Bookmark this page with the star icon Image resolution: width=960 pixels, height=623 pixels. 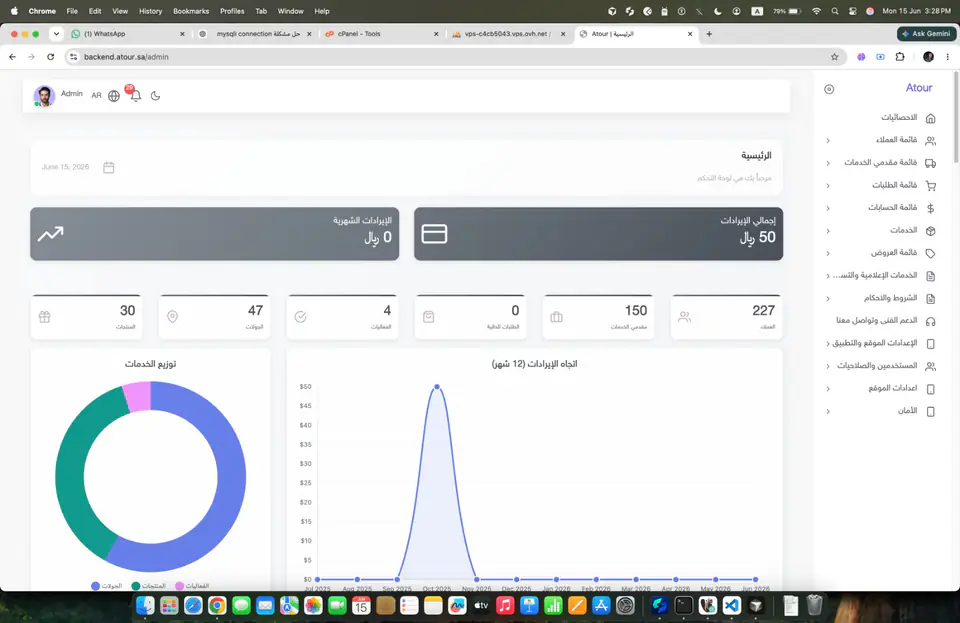834,57
